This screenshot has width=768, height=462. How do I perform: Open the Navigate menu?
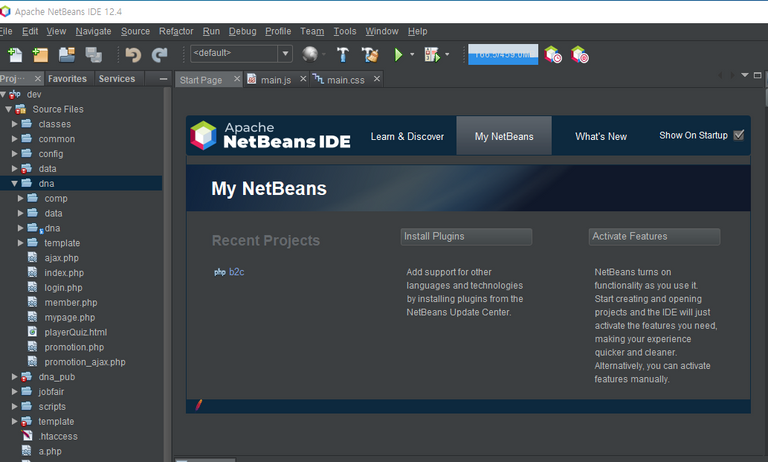(x=93, y=31)
